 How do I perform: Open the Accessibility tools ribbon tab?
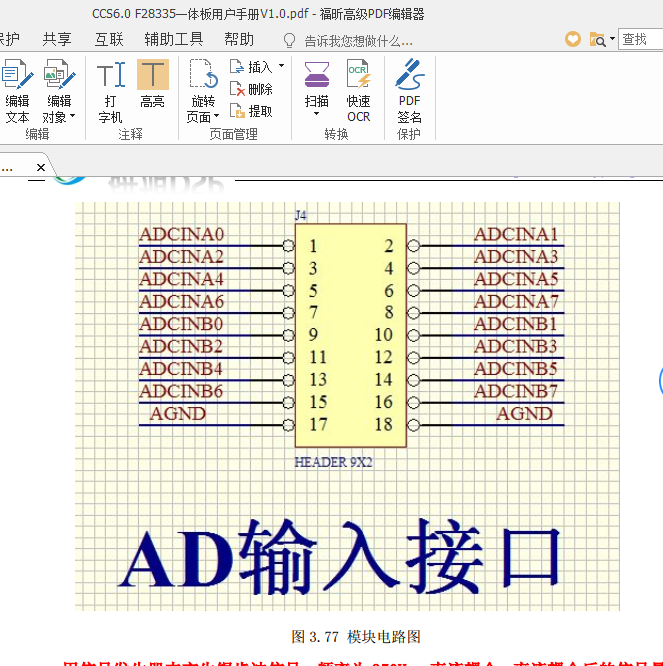coord(174,40)
